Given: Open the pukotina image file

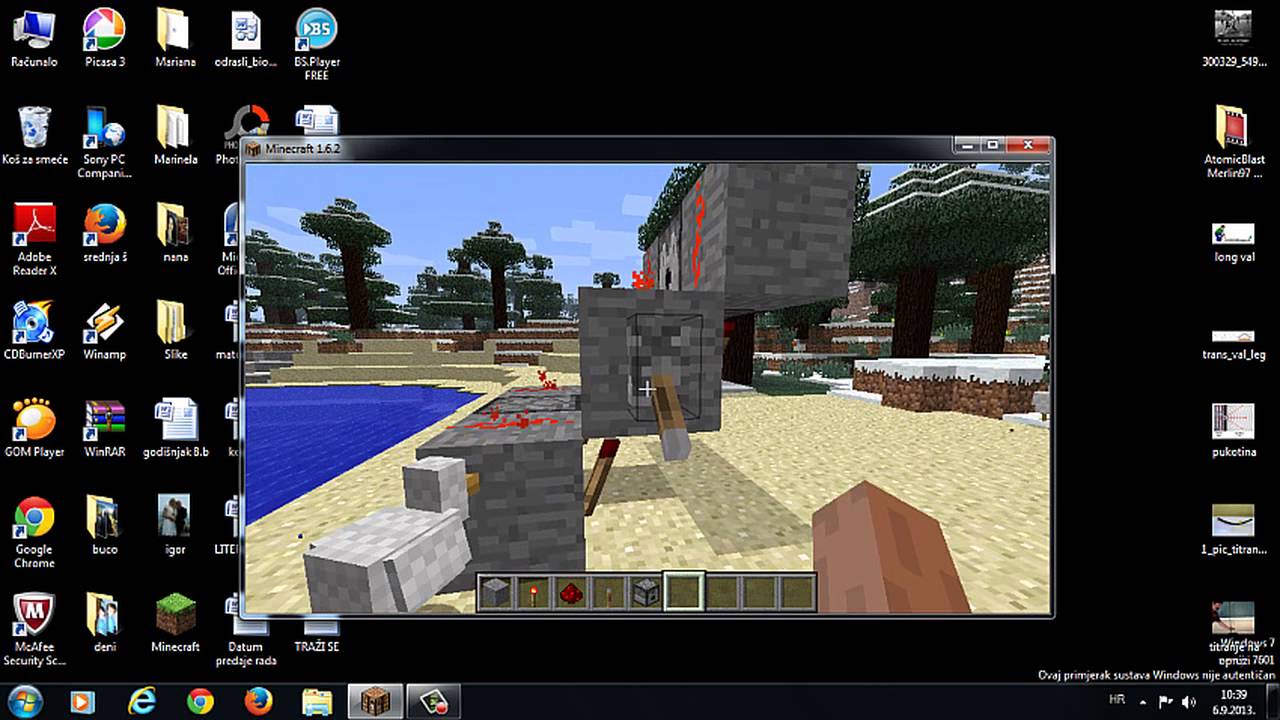Looking at the screenshot, I should [x=1234, y=430].
